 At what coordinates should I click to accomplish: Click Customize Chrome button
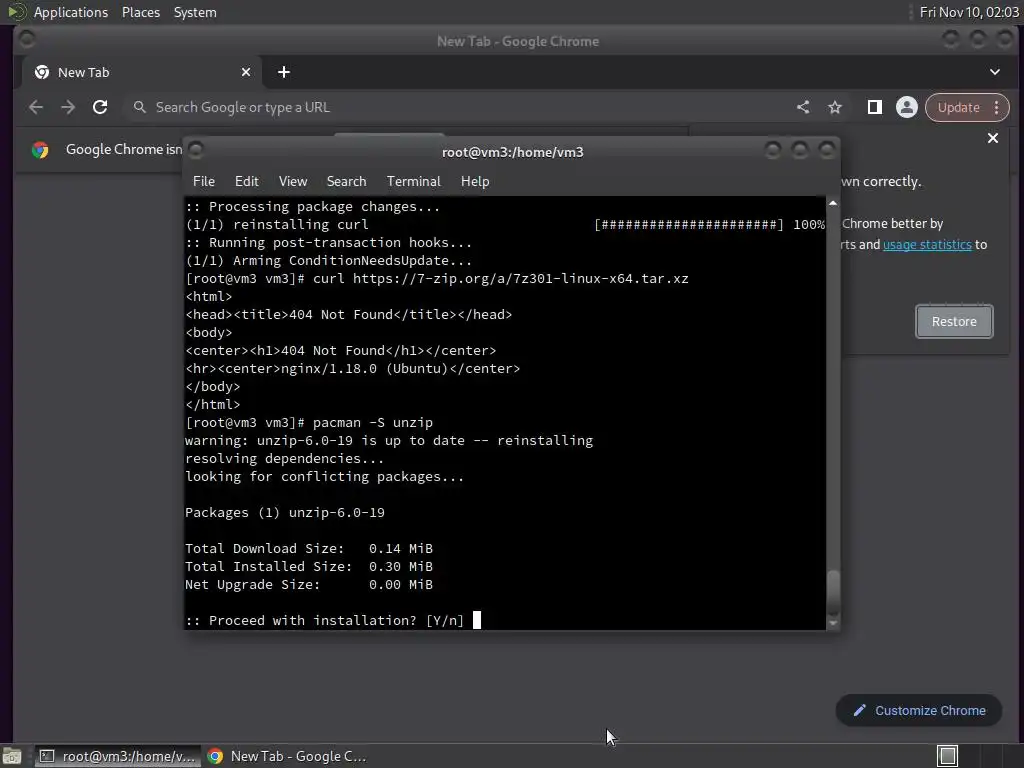coord(918,710)
